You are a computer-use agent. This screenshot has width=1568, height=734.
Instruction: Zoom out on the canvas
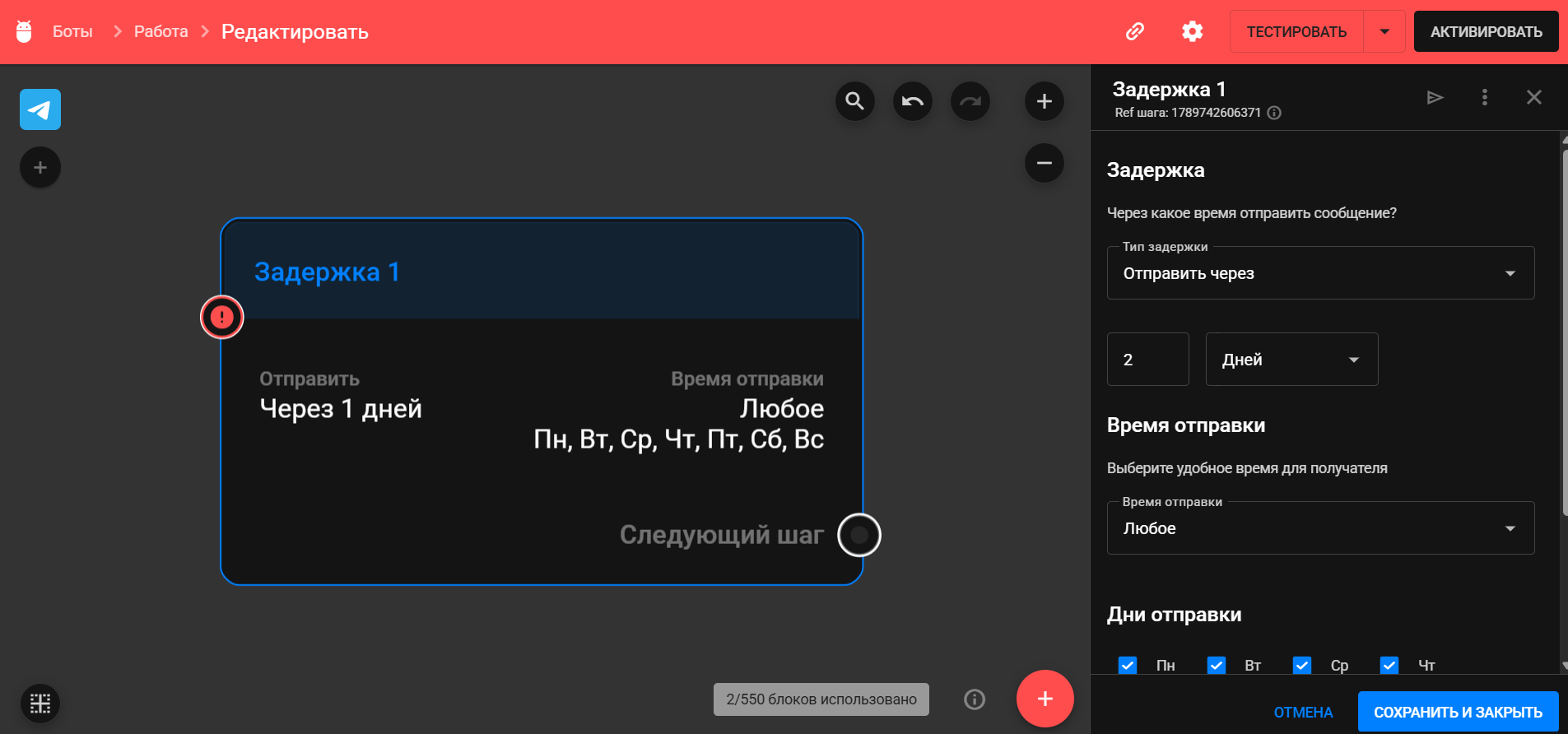[1045, 163]
